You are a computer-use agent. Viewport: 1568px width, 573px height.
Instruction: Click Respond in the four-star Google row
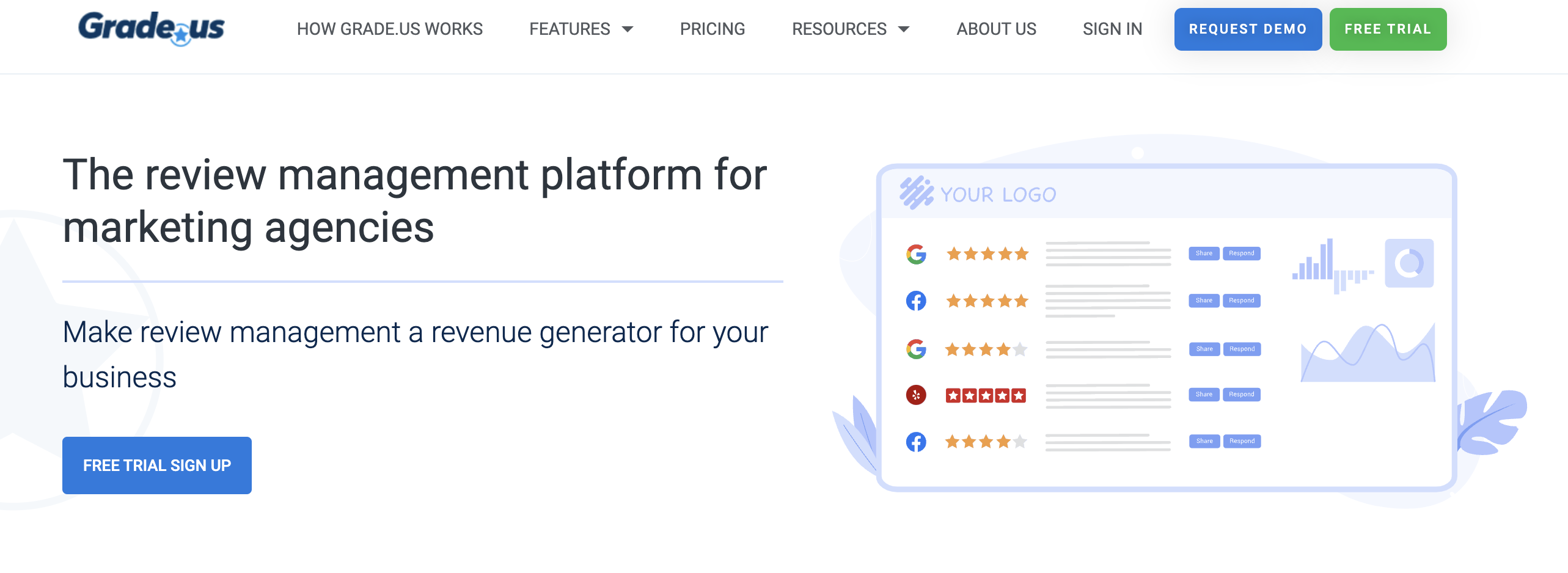click(x=1242, y=349)
